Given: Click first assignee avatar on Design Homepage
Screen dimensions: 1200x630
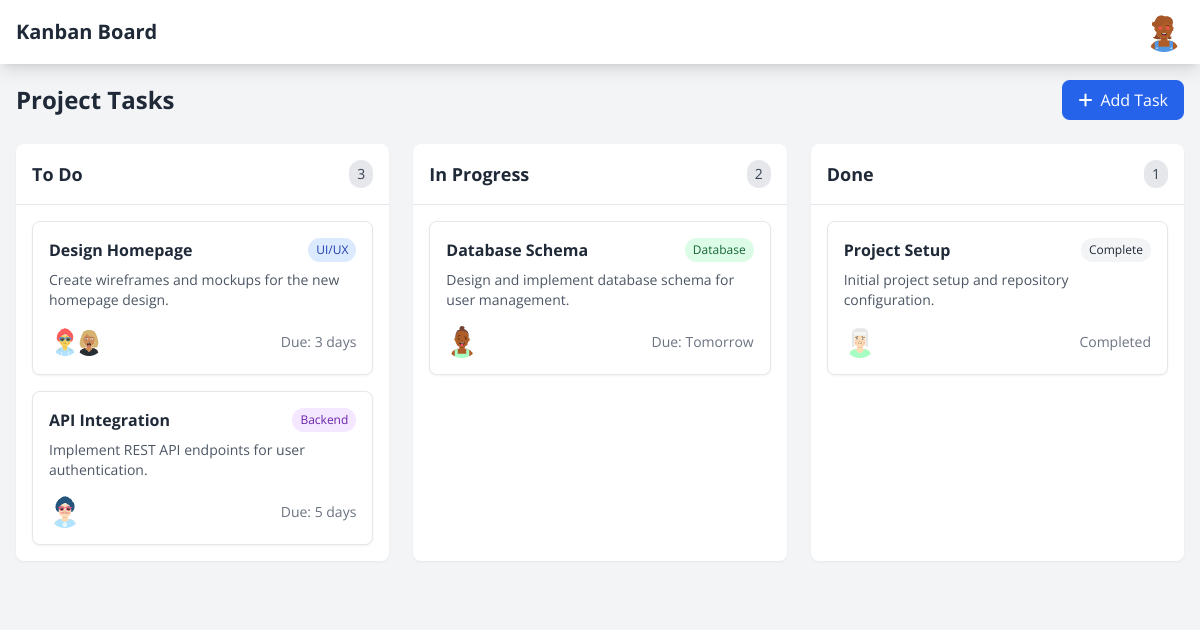Looking at the screenshot, I should click(x=63, y=342).
